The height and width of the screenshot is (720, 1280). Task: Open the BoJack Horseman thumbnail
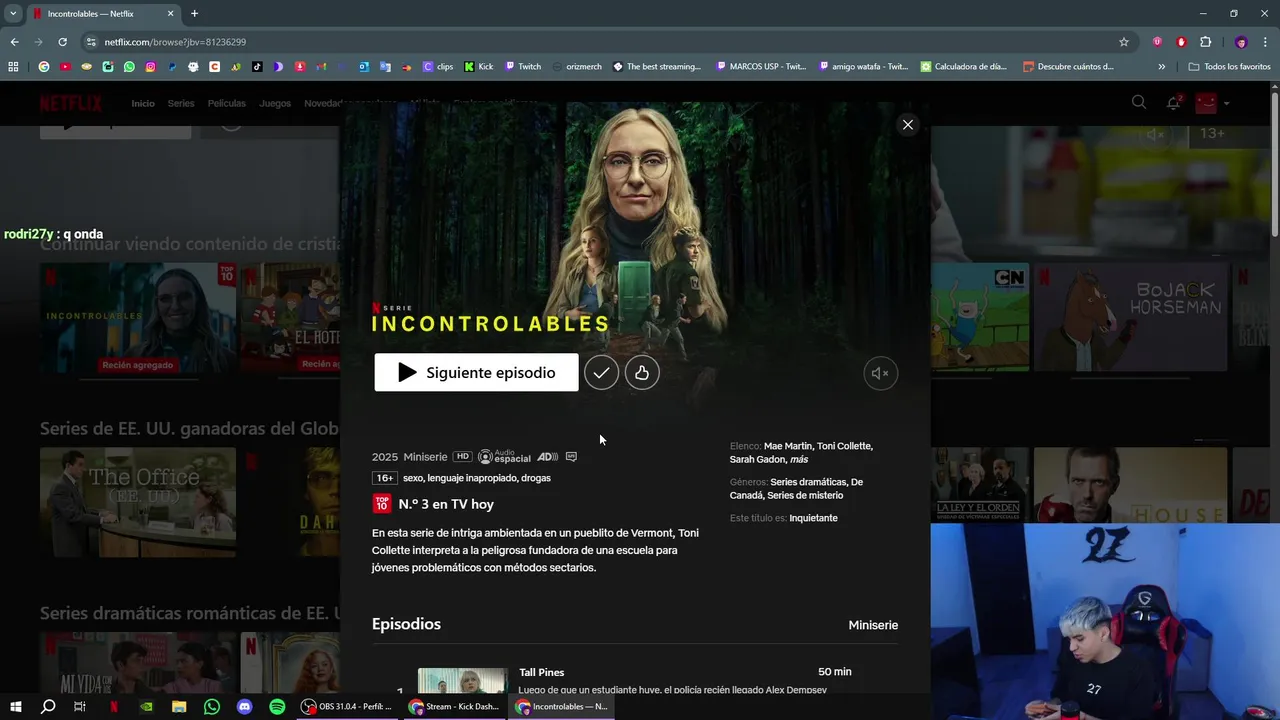coord(1130,317)
